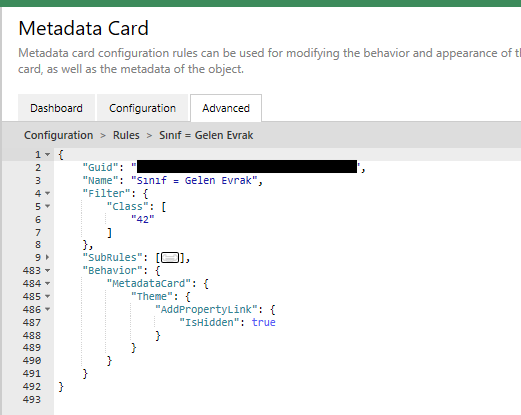Collapse the Behavior block fold arrow

click(48, 270)
